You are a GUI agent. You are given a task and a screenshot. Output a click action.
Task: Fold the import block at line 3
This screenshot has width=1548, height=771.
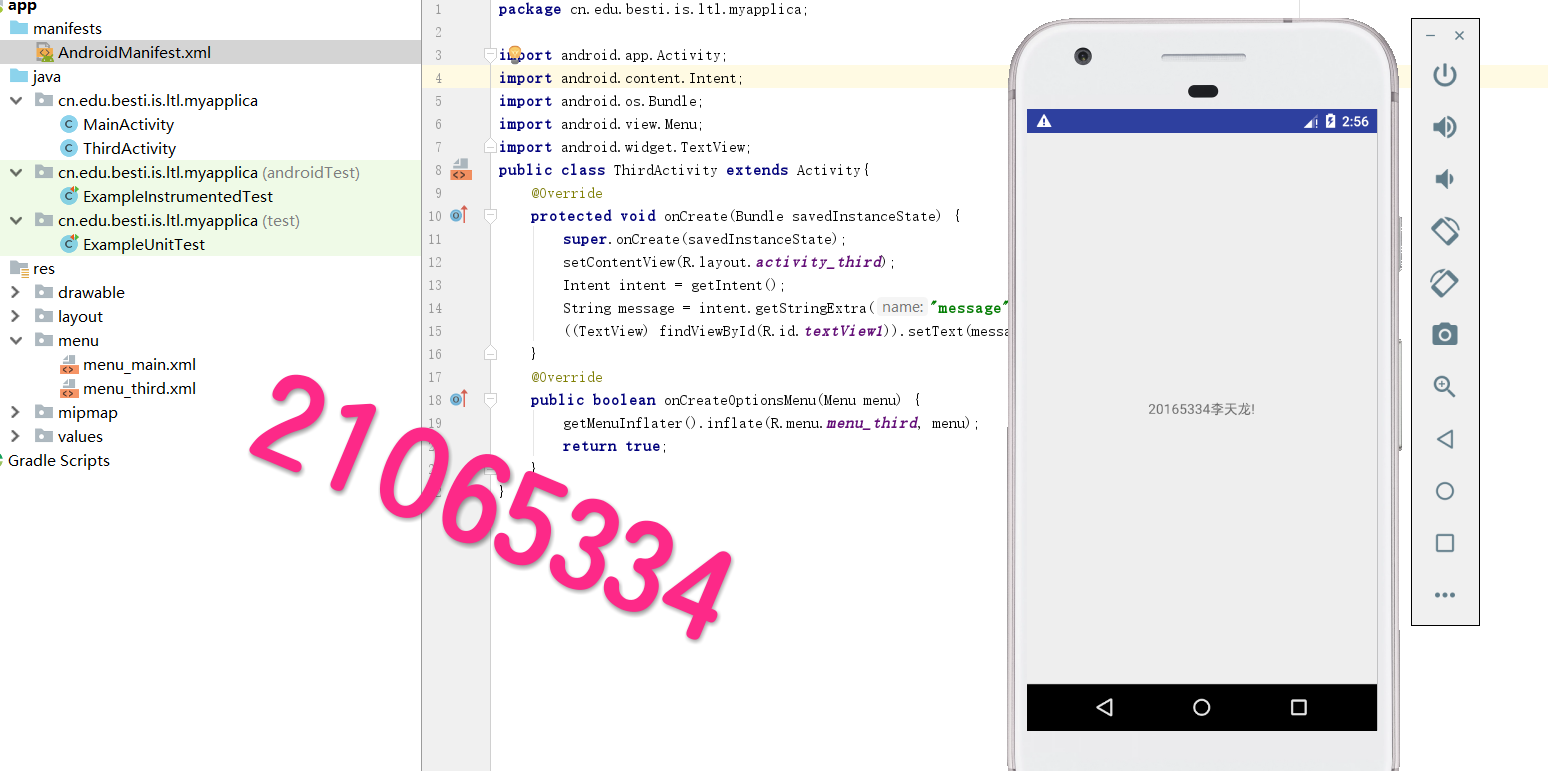tap(490, 54)
